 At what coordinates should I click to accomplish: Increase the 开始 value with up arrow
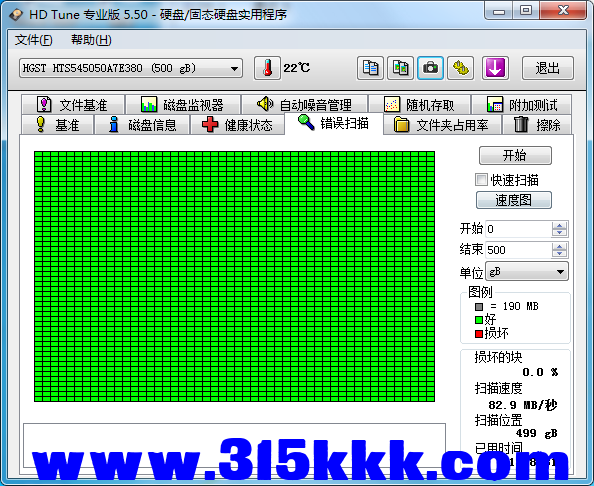click(x=559, y=226)
